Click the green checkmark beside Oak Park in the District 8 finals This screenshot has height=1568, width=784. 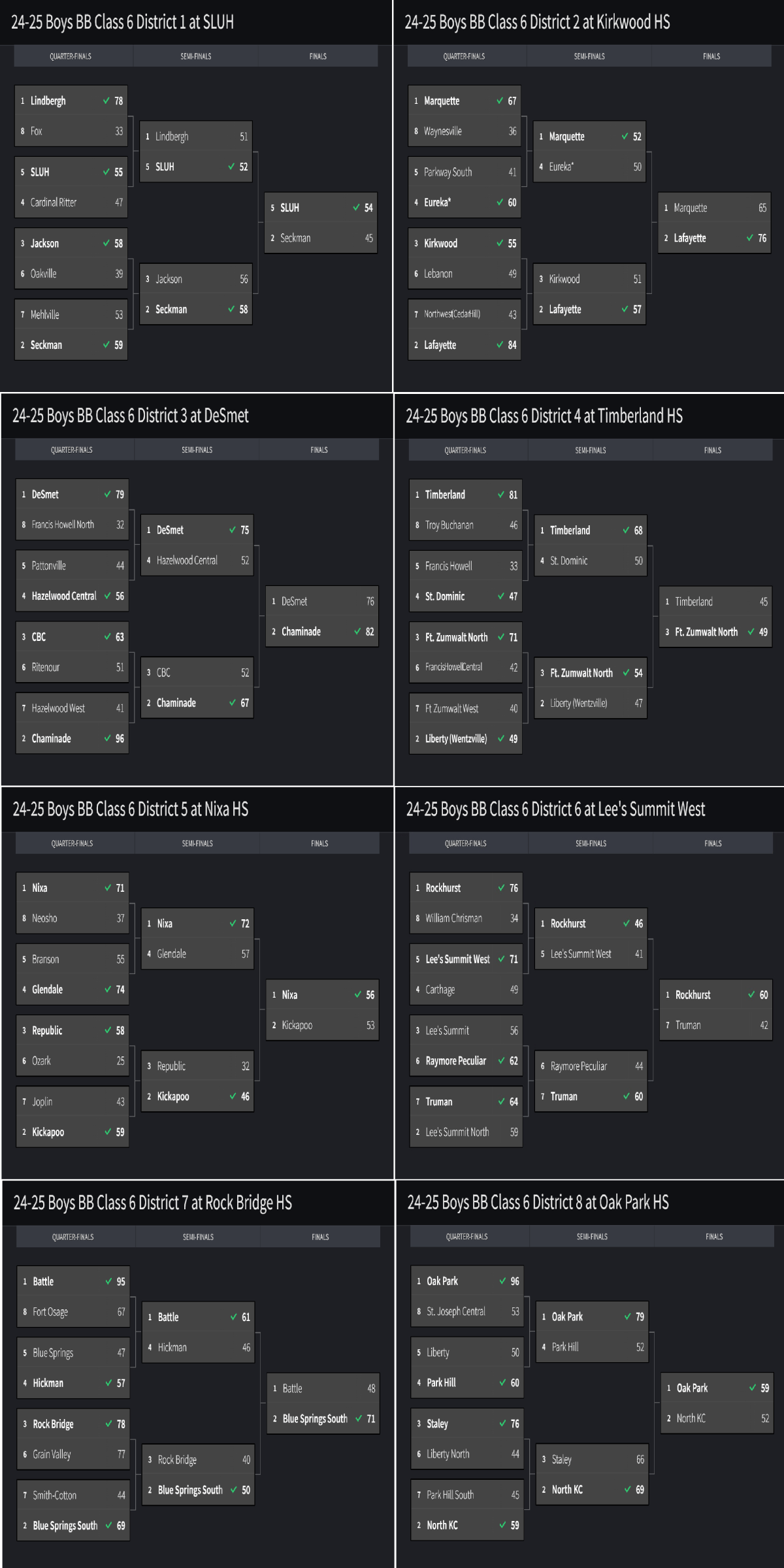click(753, 1388)
